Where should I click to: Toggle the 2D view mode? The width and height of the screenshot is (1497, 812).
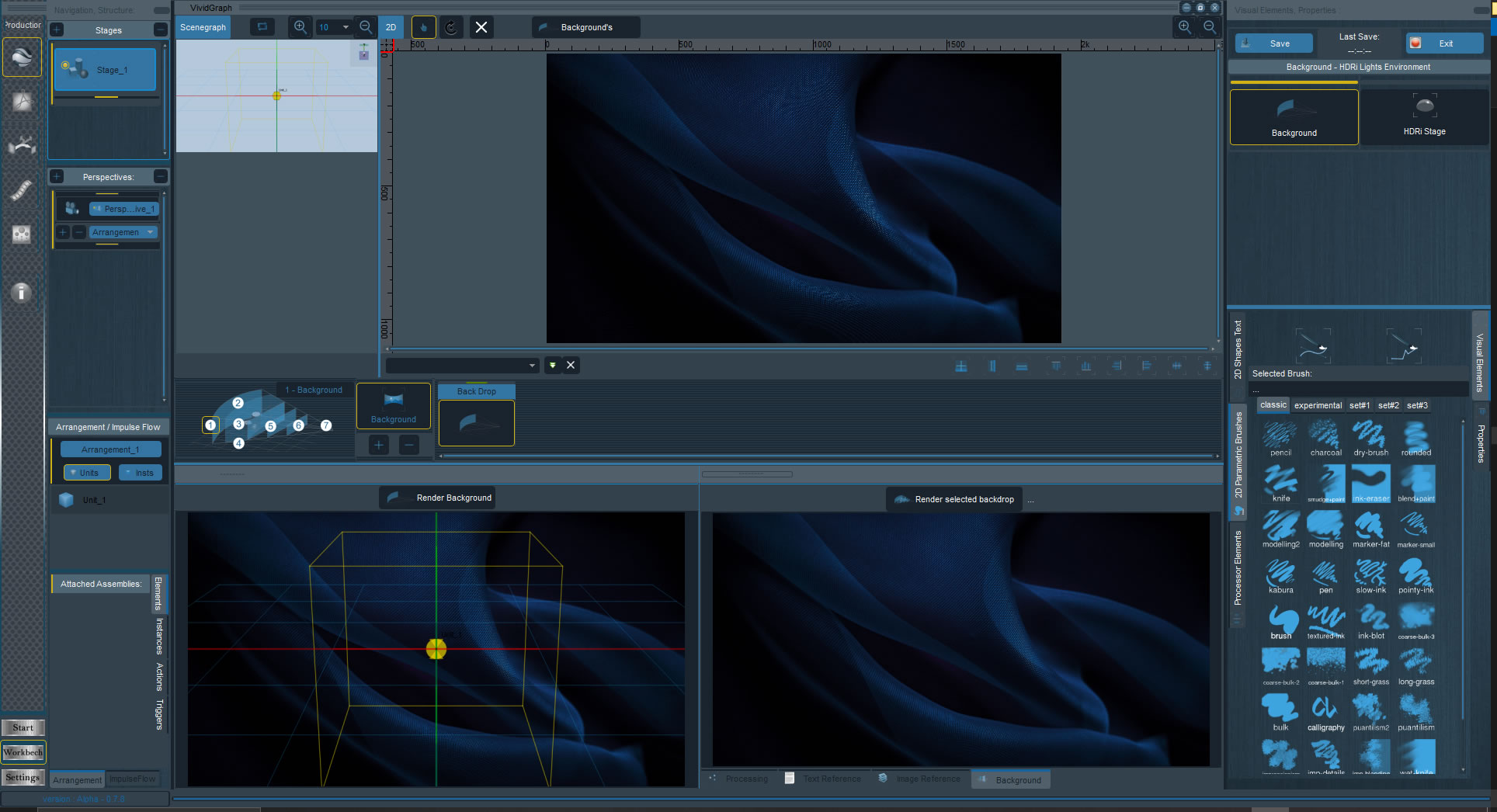391,27
